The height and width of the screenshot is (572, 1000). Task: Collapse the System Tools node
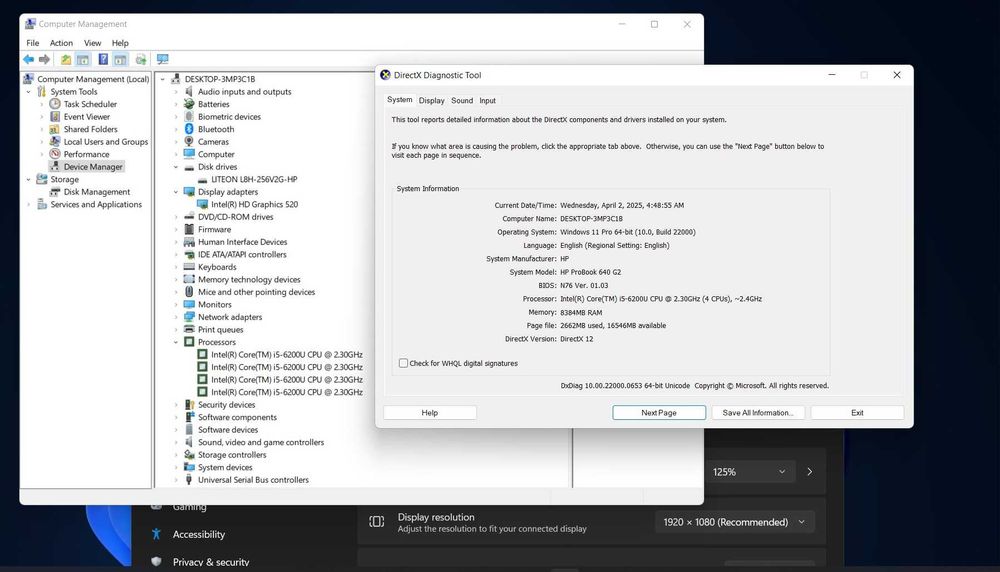[x=29, y=92]
